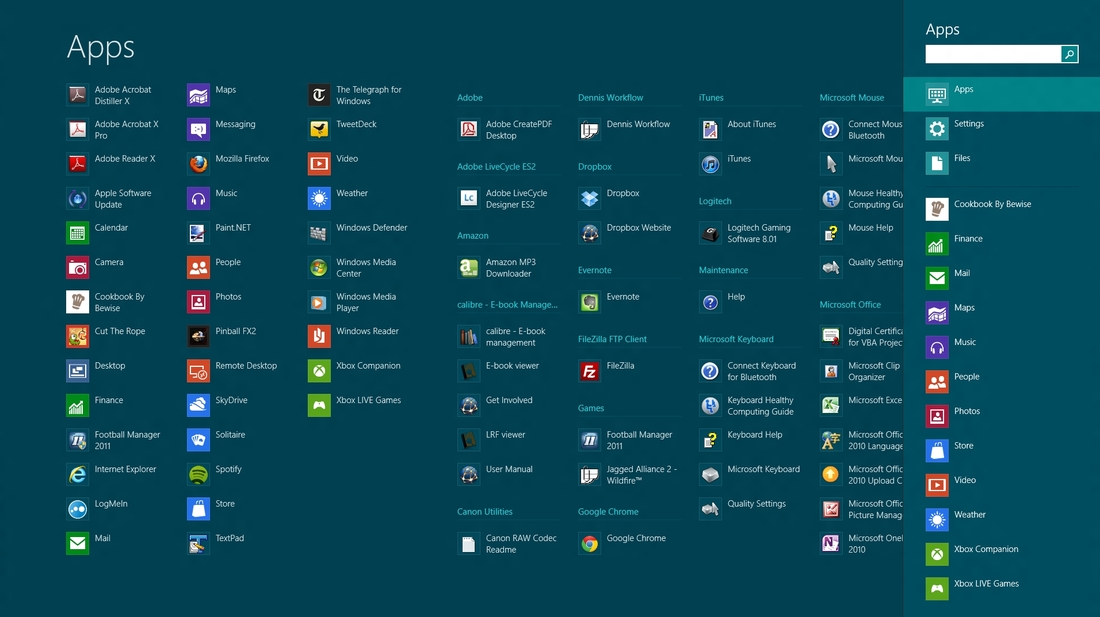Select the Settings search scope
This screenshot has height=617, width=1100.
[x=1002, y=128]
